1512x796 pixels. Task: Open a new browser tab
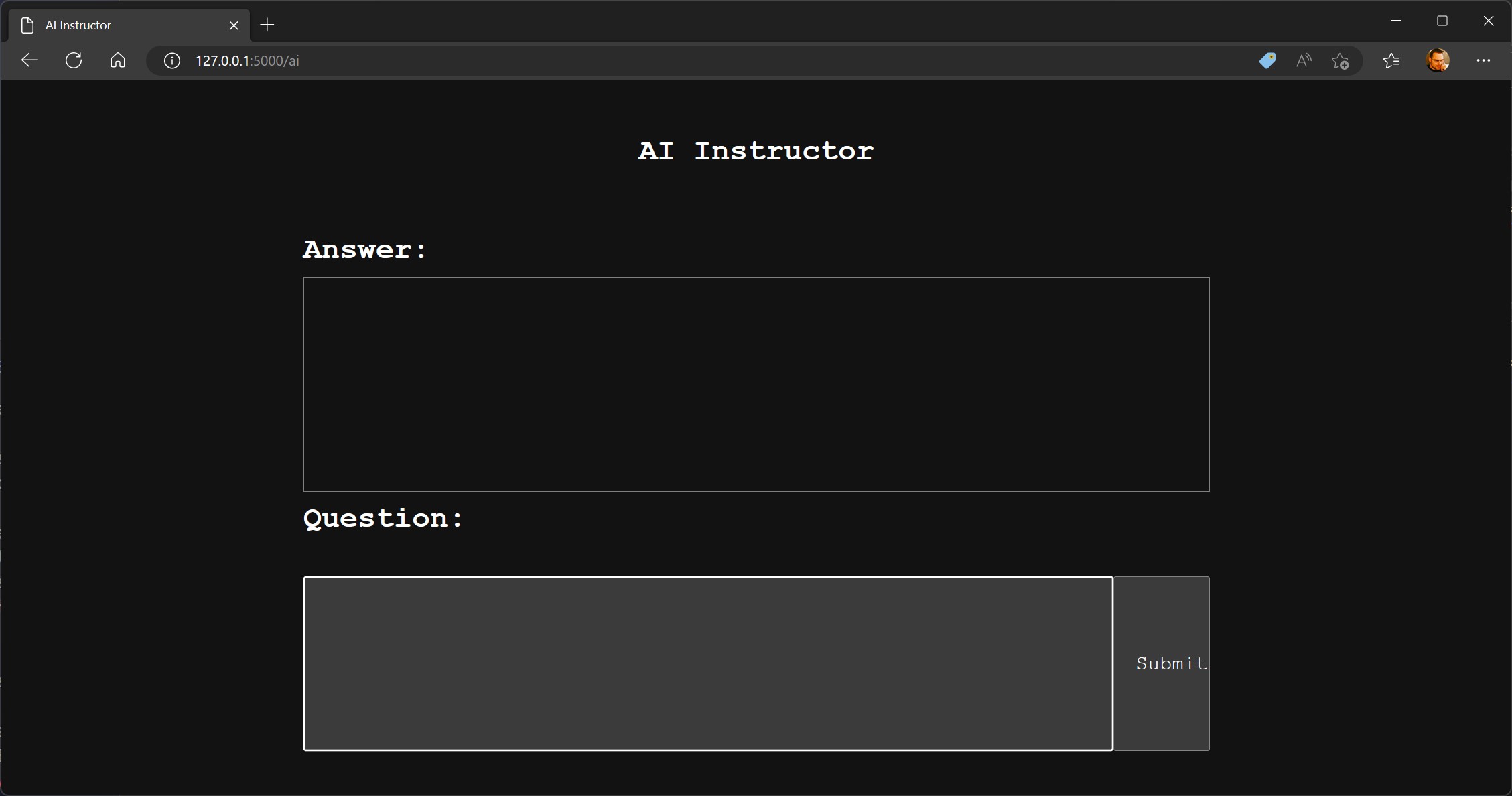[267, 25]
